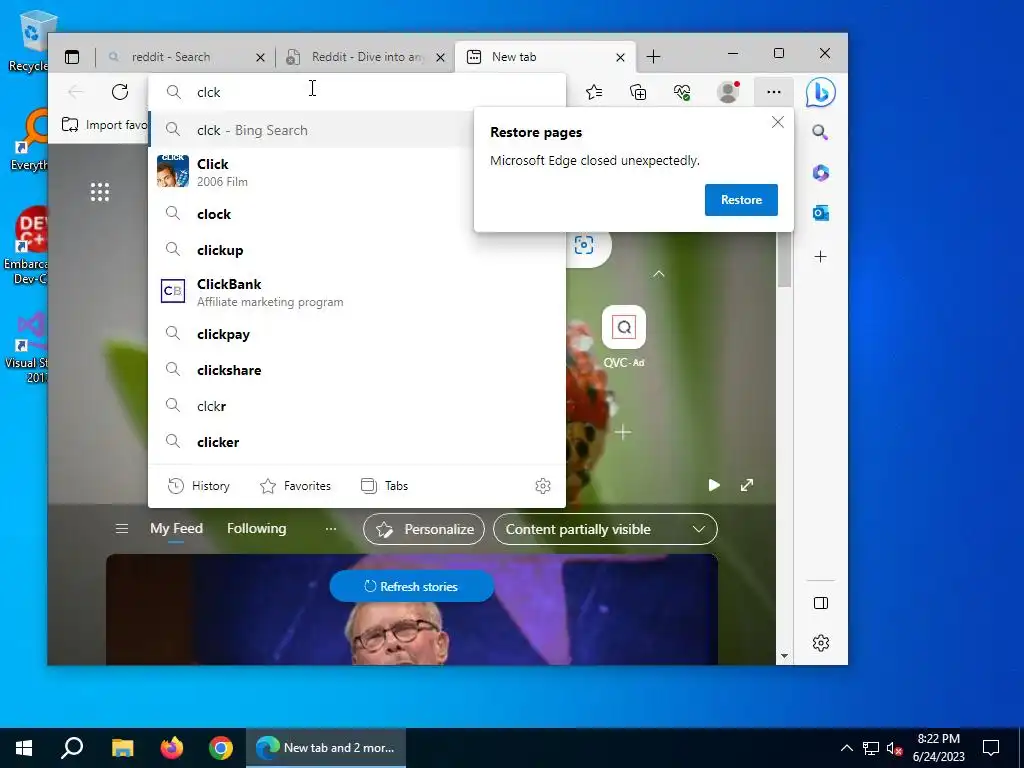Show Tabs suggestions filter

point(385,486)
